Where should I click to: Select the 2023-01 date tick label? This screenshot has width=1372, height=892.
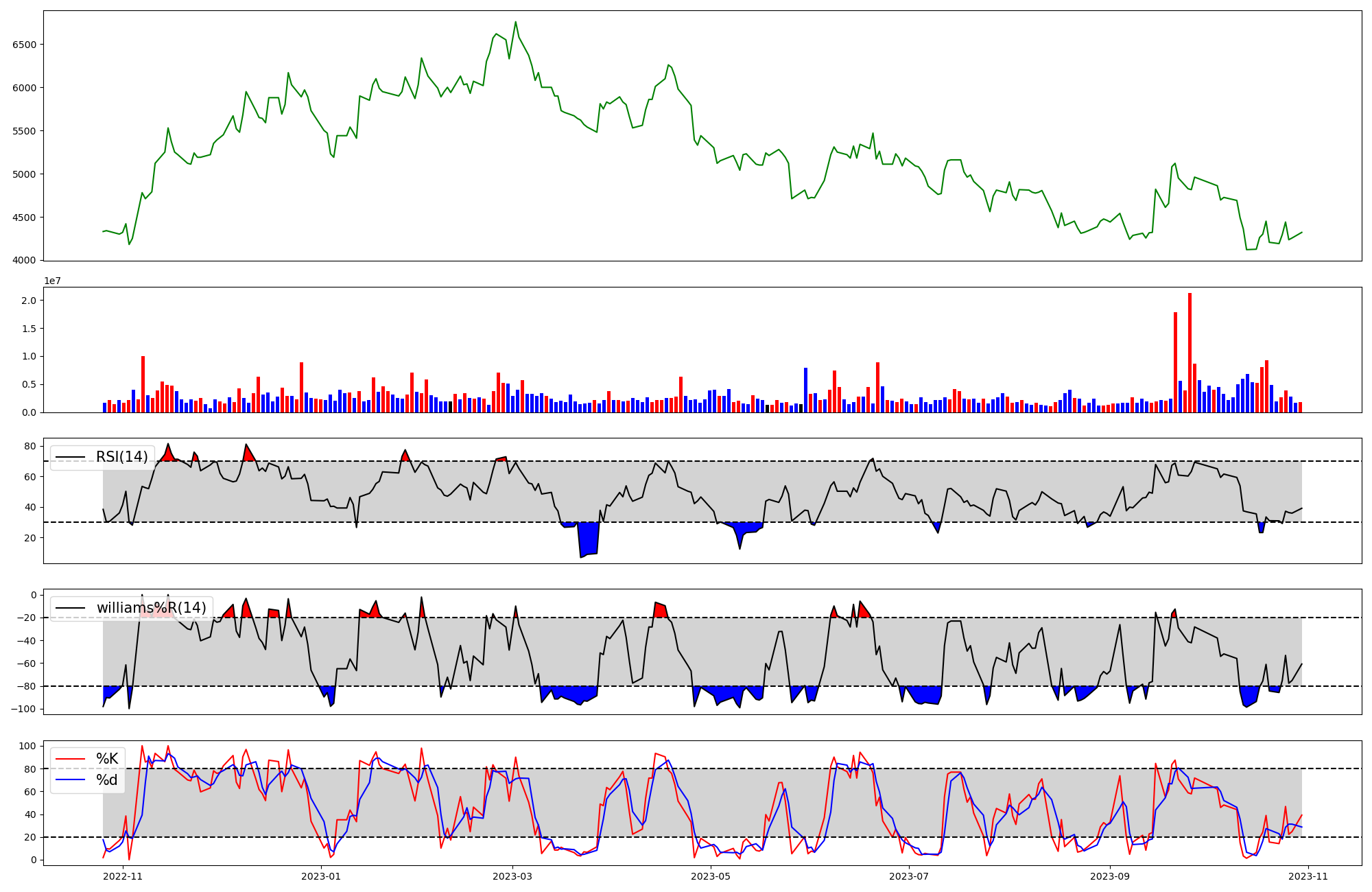click(x=321, y=876)
